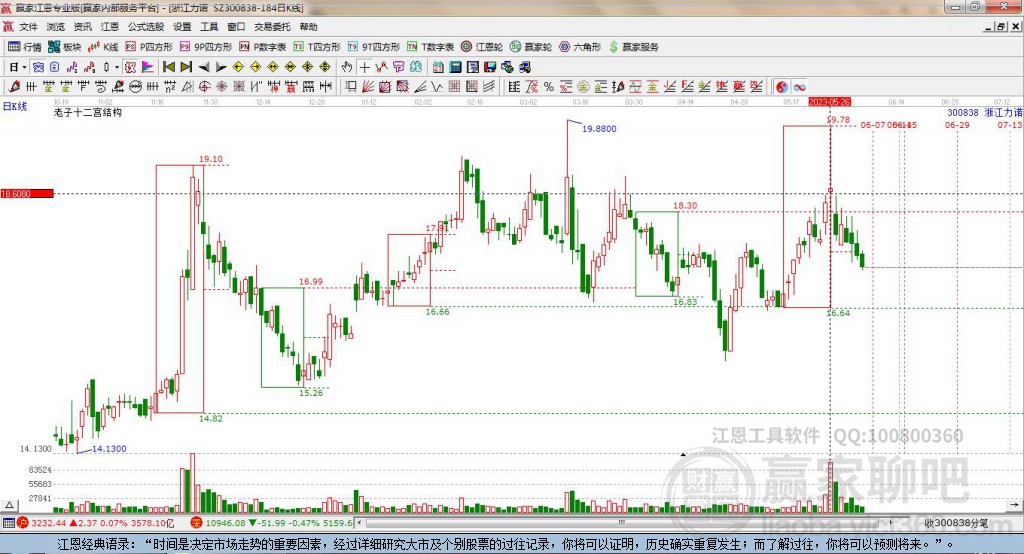Open the 浏览 menu
The height and width of the screenshot is (554, 1024).
[x=56, y=27]
